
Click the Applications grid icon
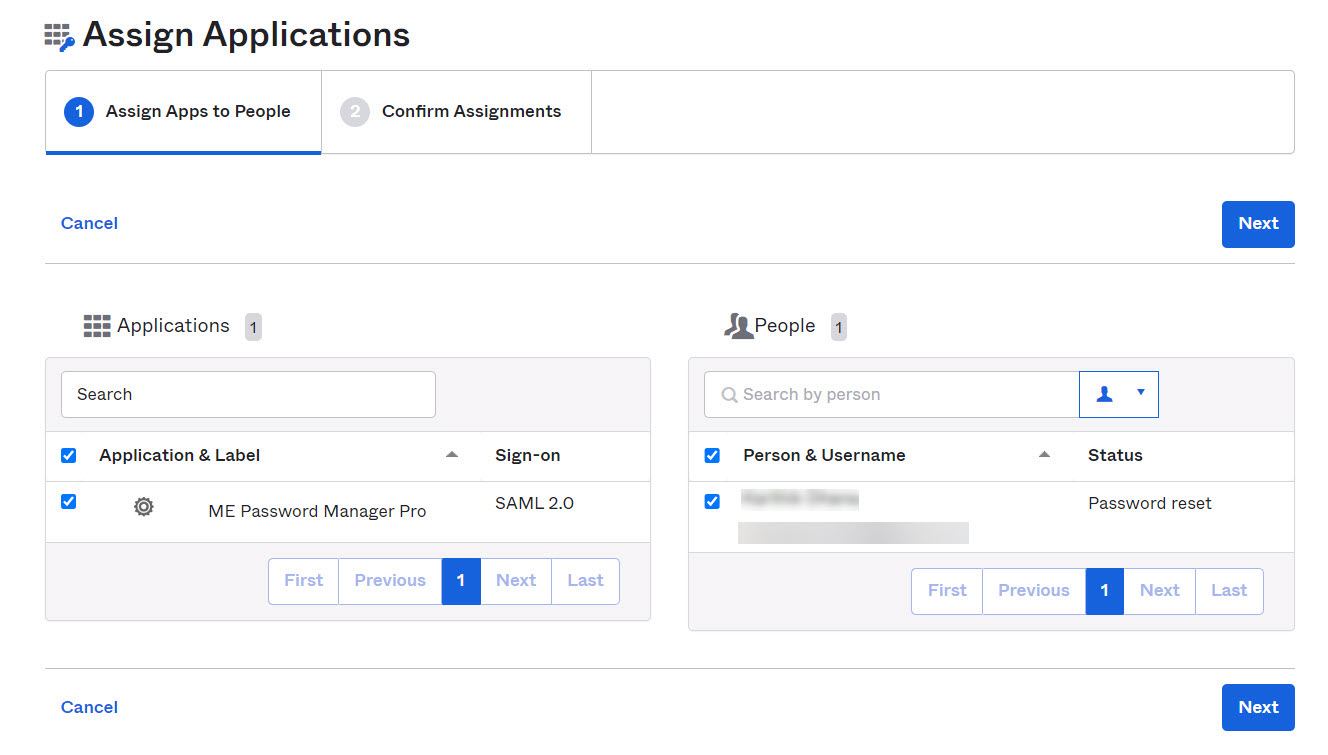pos(97,326)
